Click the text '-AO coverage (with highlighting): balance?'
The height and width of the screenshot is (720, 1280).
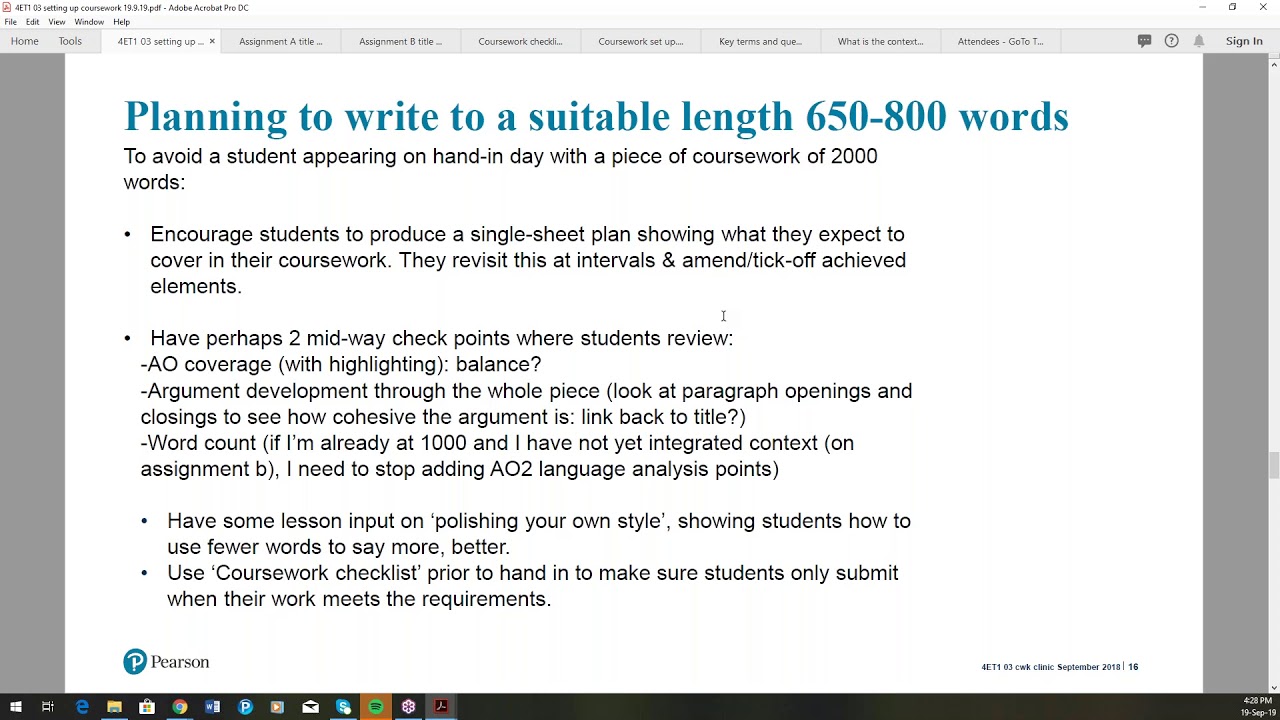click(x=341, y=365)
